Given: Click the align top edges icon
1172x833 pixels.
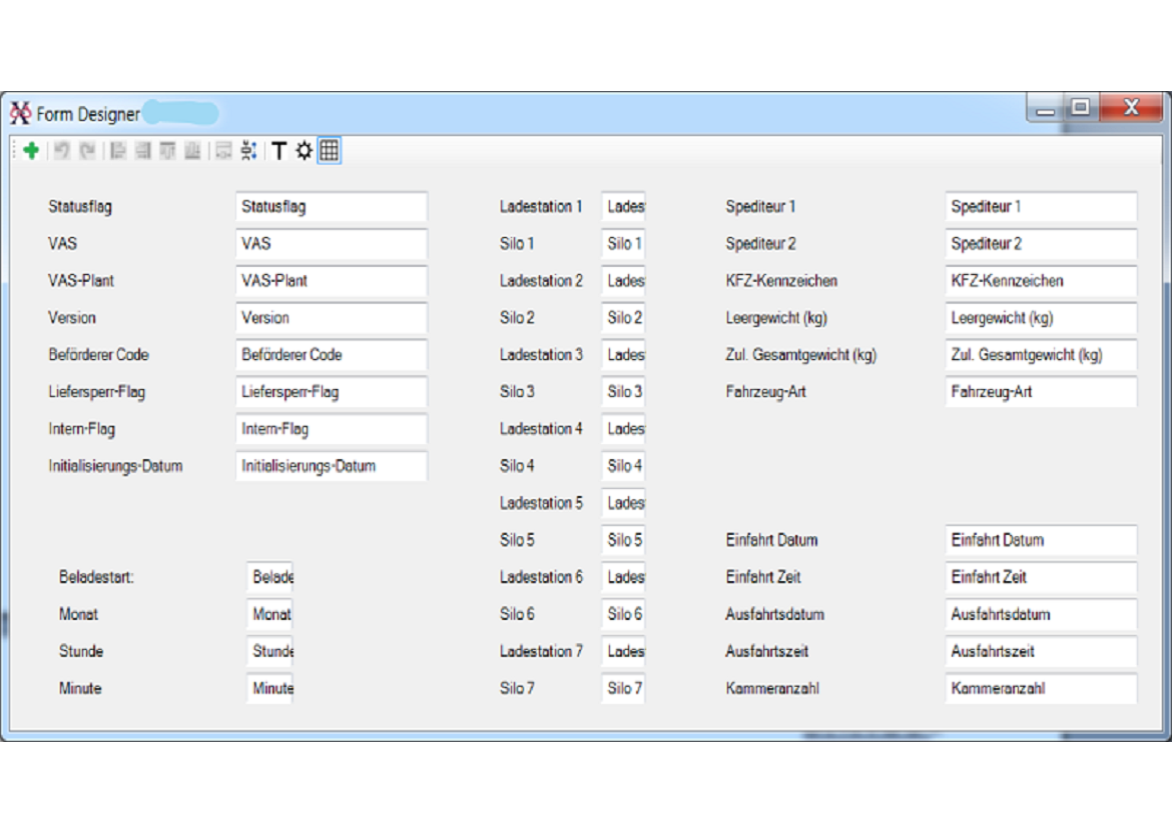Looking at the screenshot, I should coord(167,151).
